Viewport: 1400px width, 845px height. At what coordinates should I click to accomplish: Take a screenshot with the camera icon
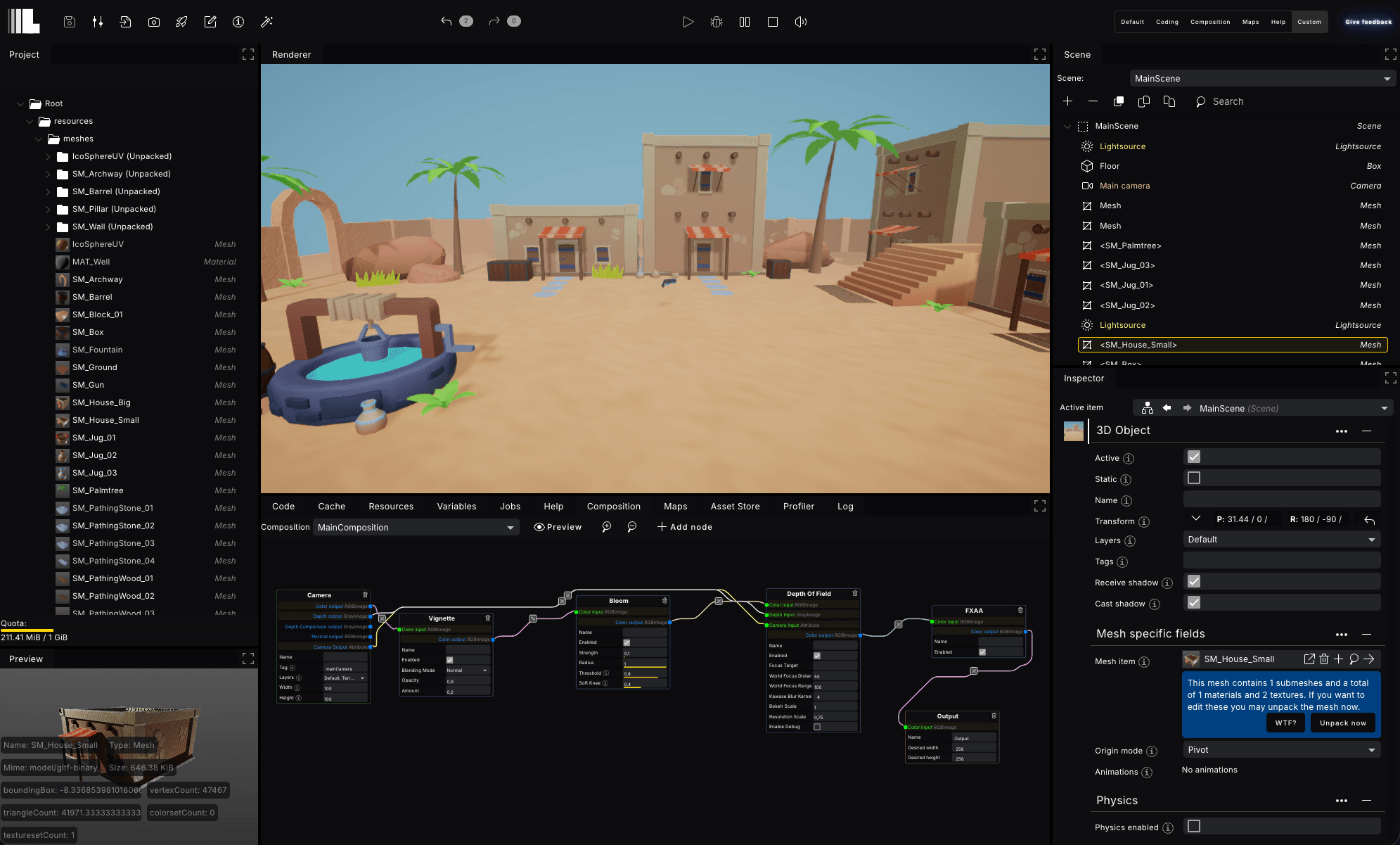(154, 22)
